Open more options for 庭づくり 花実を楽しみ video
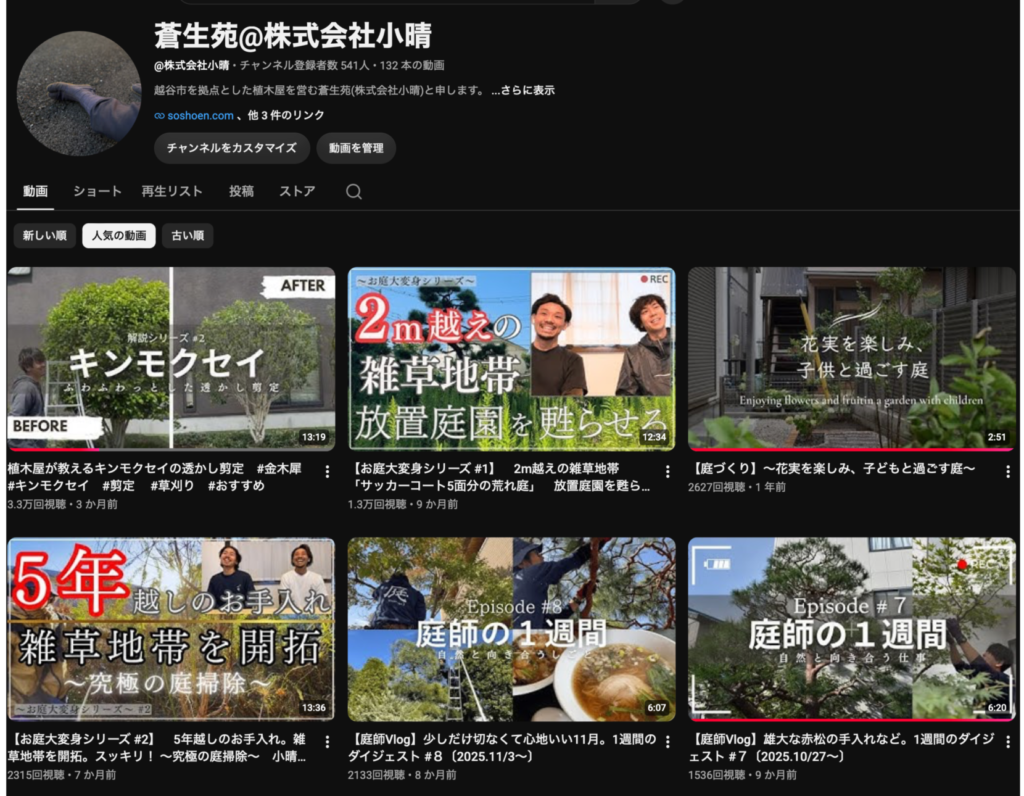This screenshot has height=796, width=1024. click(x=1008, y=471)
